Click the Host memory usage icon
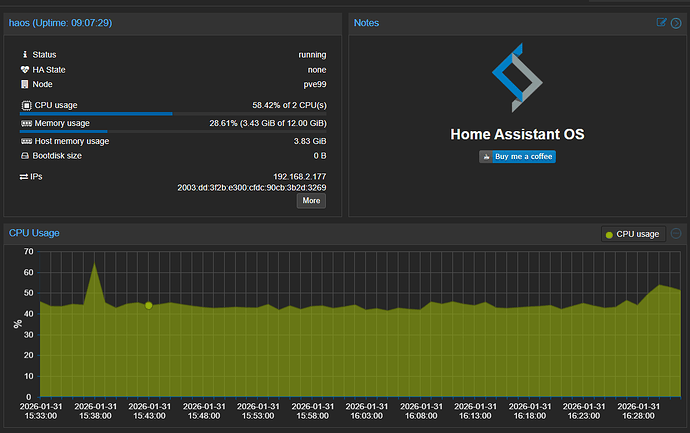This screenshot has height=433, width=690. pyautogui.click(x=26, y=141)
